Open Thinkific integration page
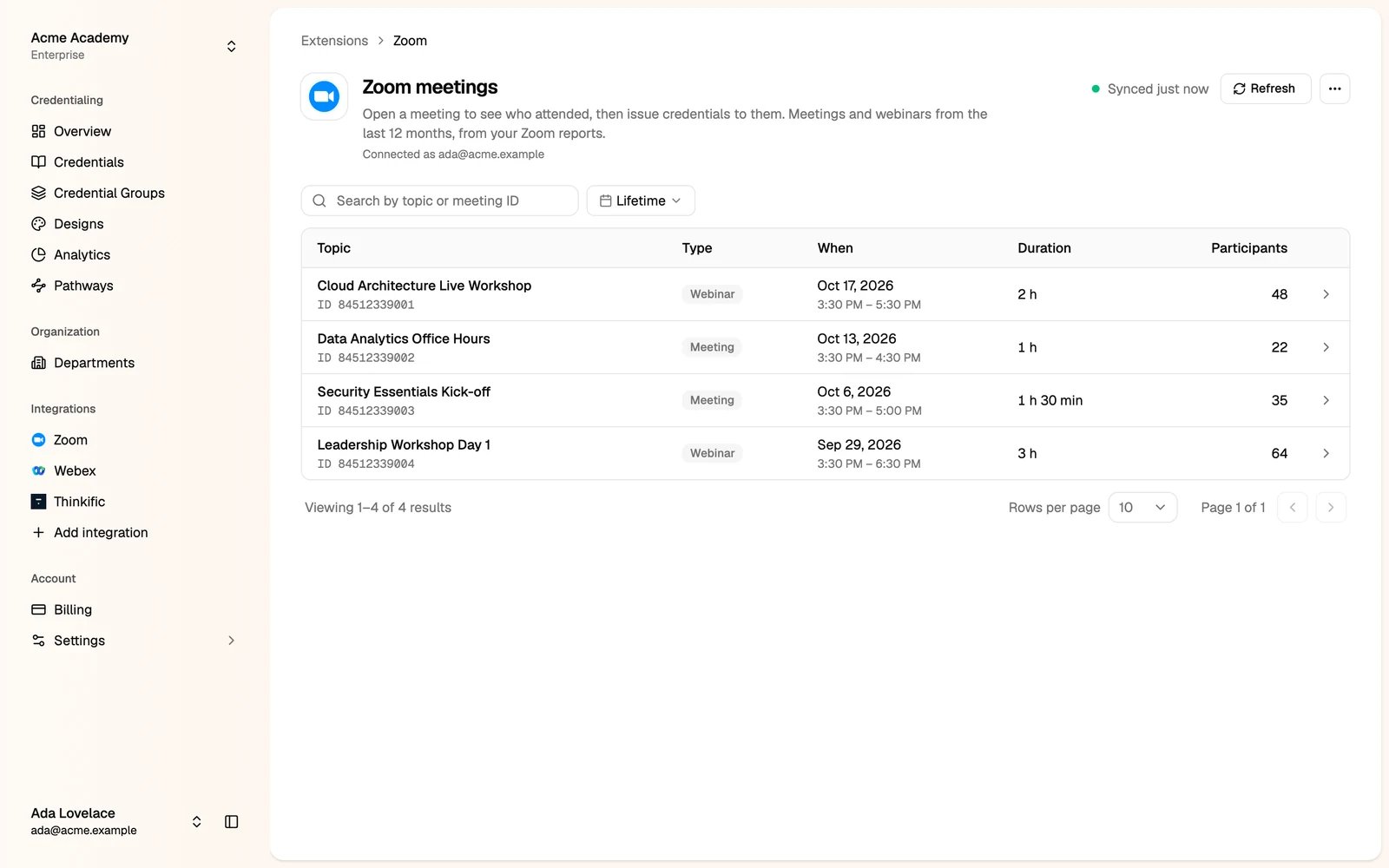 [79, 502]
